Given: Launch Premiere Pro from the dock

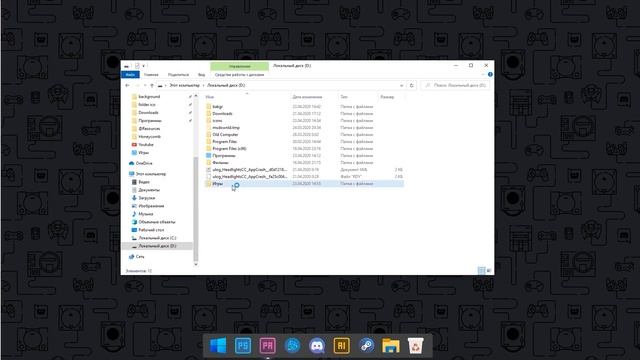Looking at the screenshot, I should (267, 346).
